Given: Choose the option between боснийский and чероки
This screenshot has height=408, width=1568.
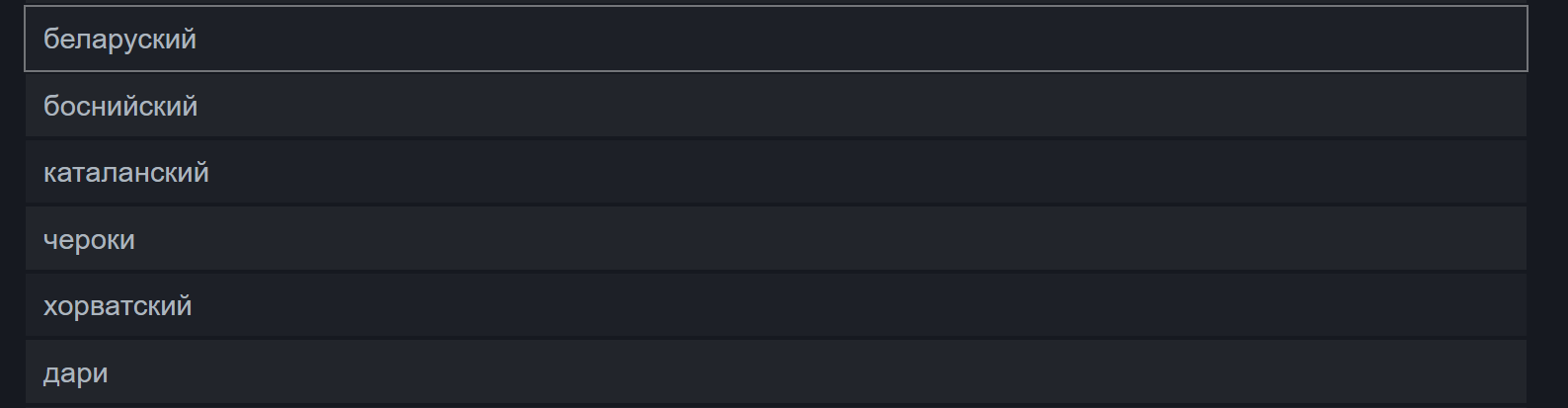Looking at the screenshot, I should [126, 173].
